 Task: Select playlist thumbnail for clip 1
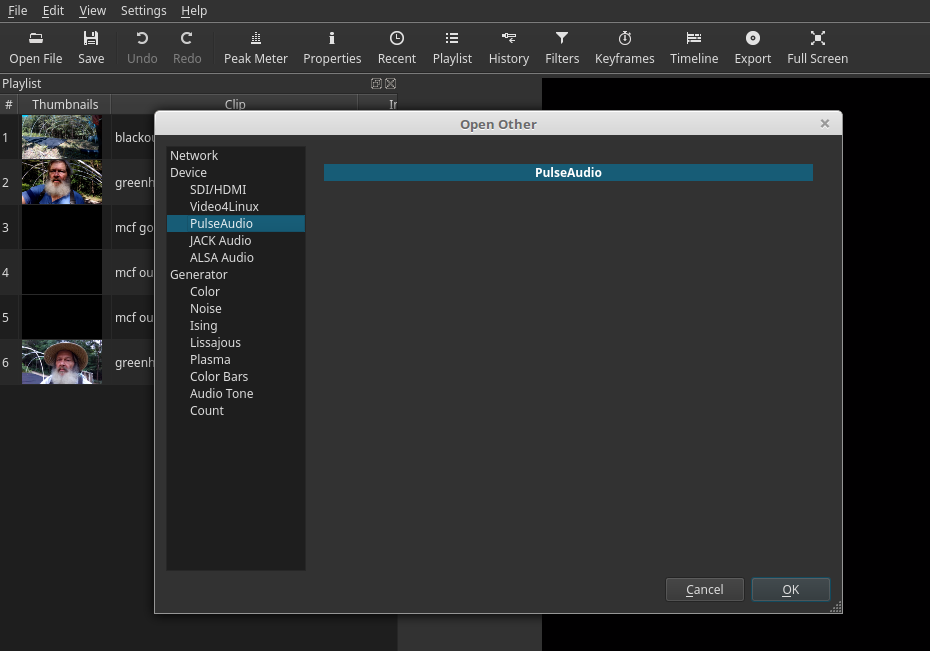[x=62, y=137]
